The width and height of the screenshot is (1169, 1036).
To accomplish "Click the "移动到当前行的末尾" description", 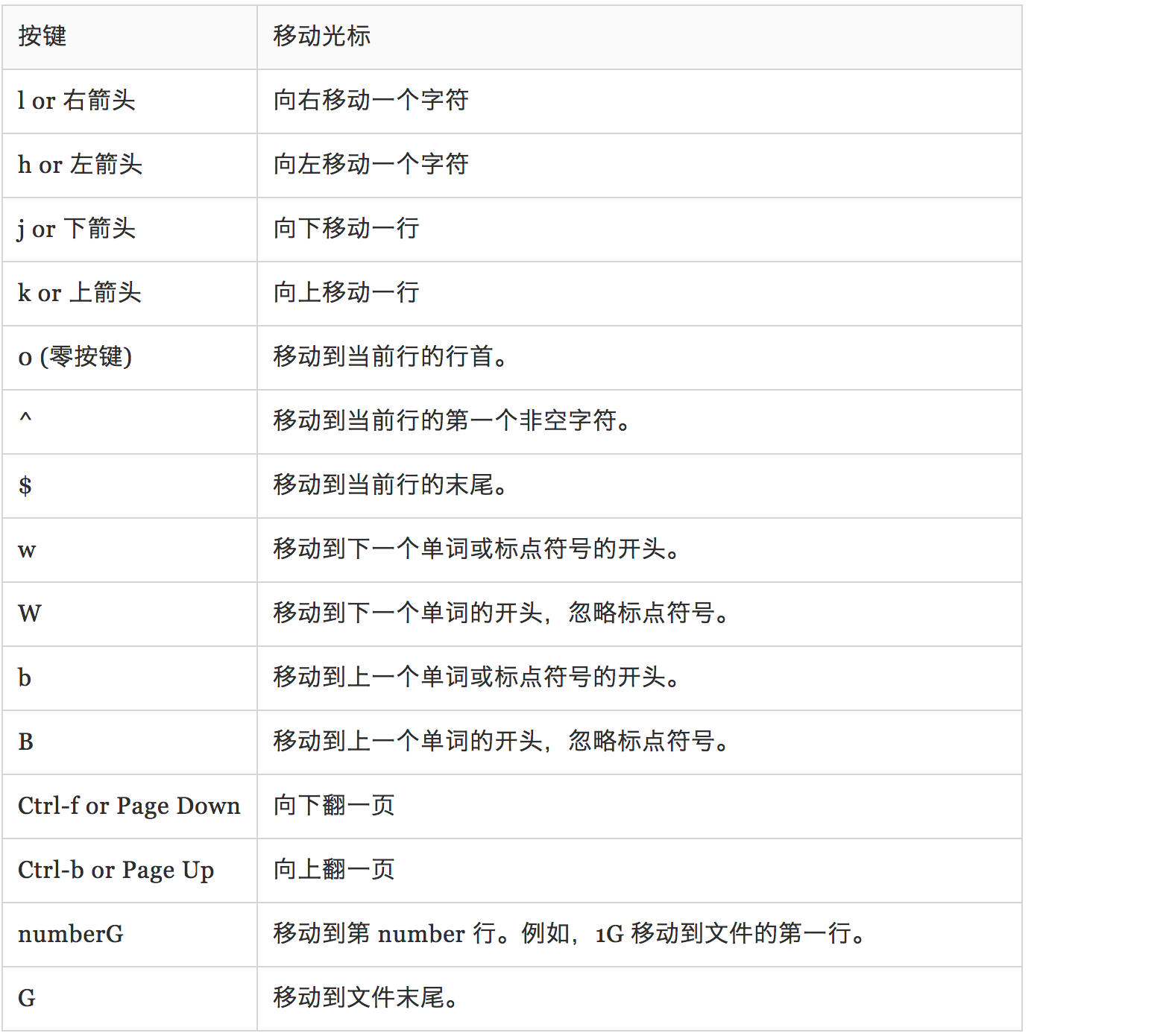I will pyautogui.click(x=390, y=484).
